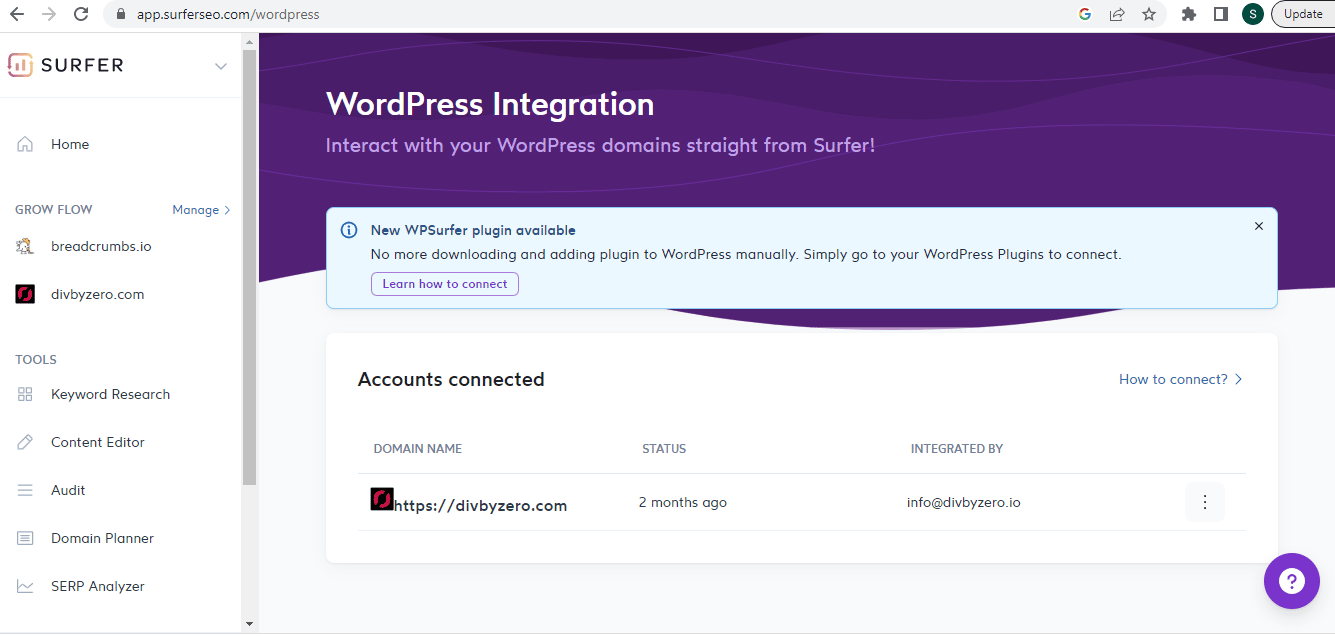Click the sidebar scroll down arrow
The image size is (1335, 636).
[249, 624]
